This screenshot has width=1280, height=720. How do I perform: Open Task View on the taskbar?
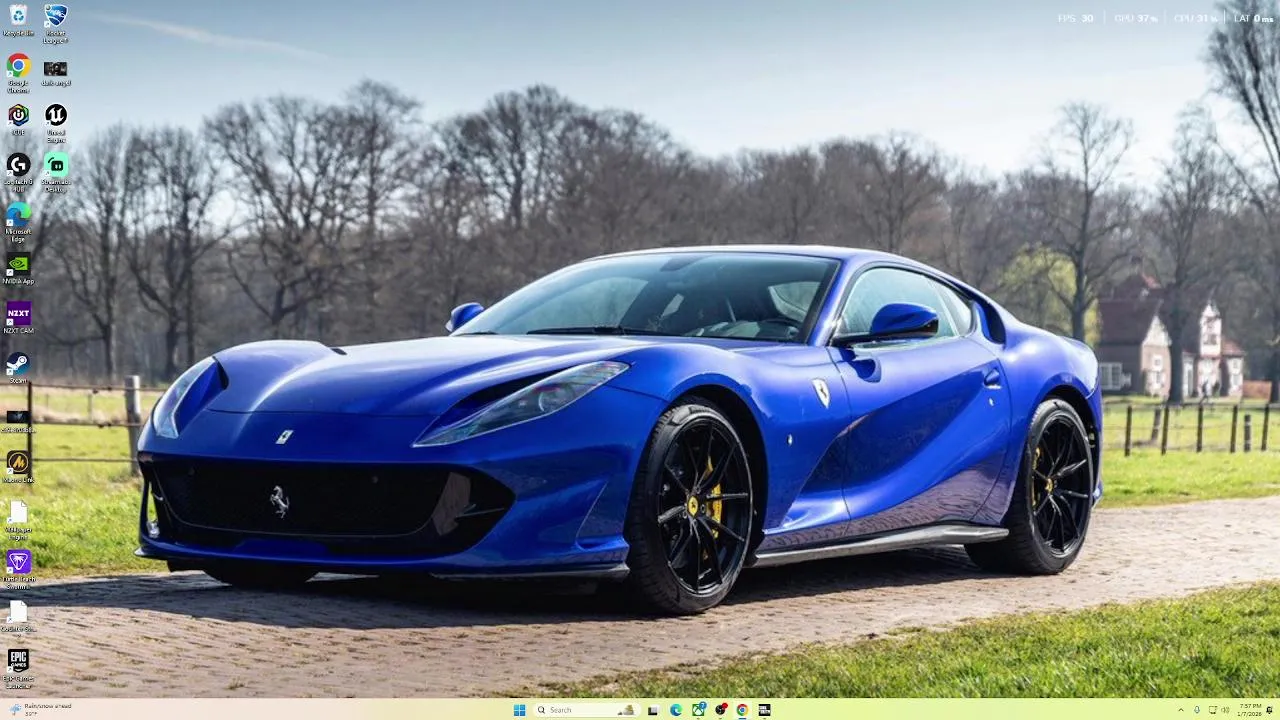(x=653, y=710)
